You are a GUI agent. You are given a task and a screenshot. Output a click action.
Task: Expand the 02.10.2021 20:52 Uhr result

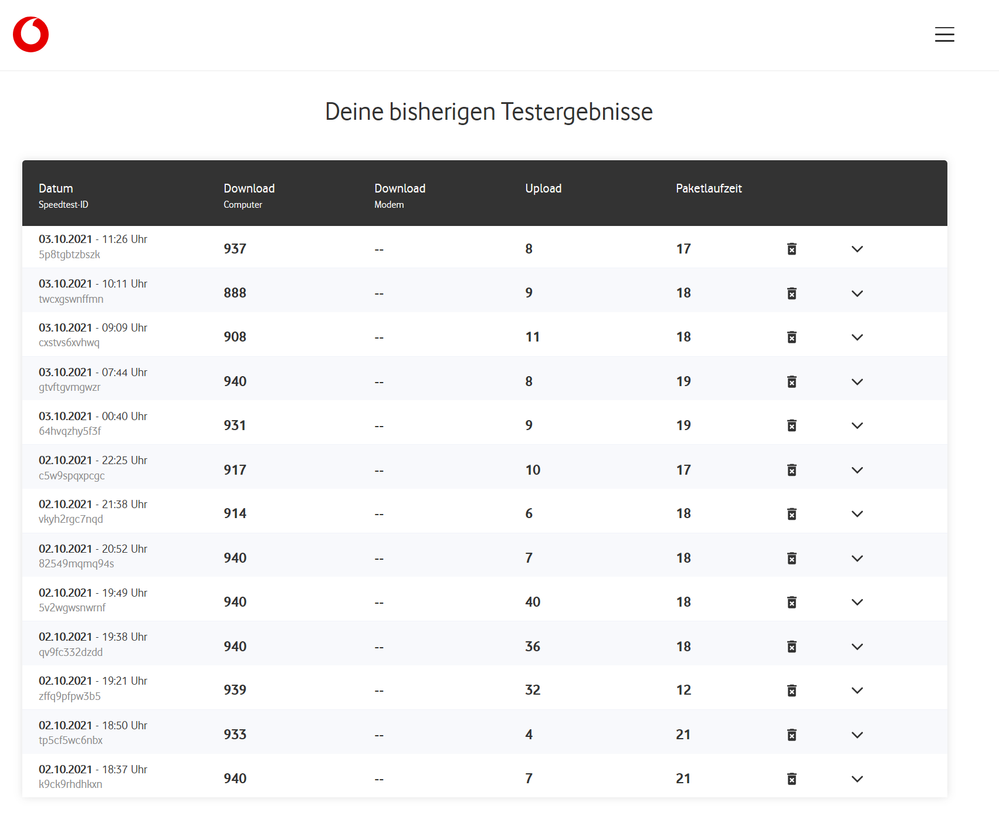click(x=857, y=558)
